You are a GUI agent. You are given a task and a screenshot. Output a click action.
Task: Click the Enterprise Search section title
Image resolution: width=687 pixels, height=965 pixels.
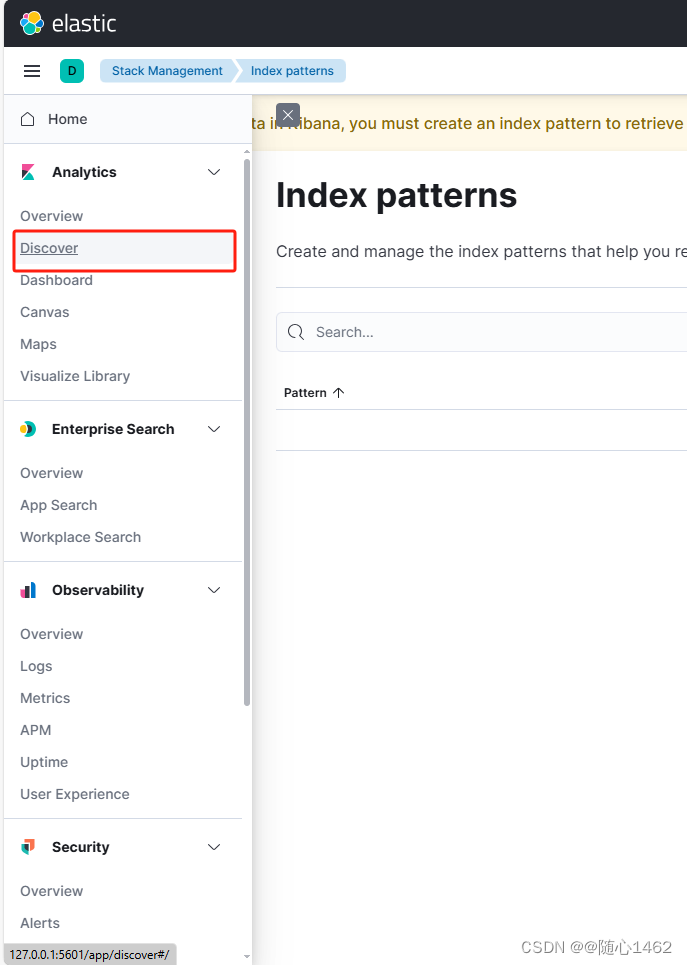(x=113, y=429)
